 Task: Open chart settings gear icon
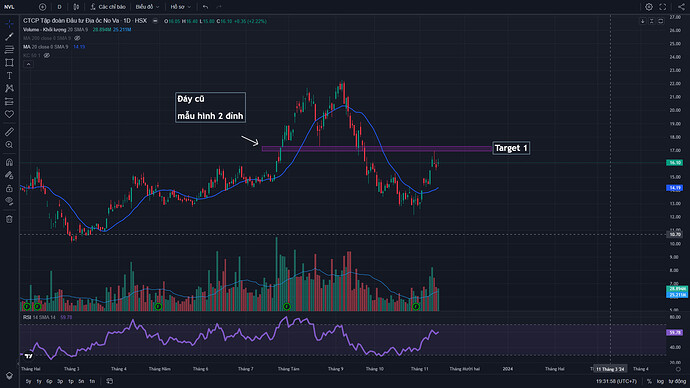649,7
